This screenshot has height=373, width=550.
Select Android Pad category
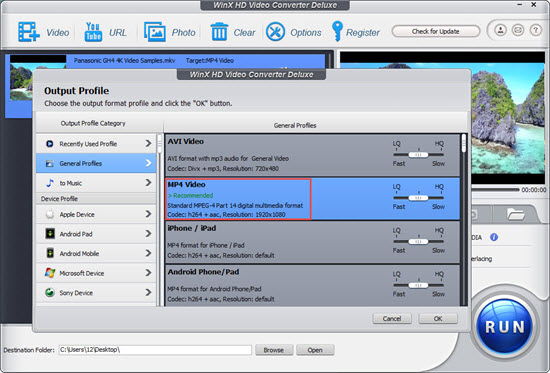(96, 234)
